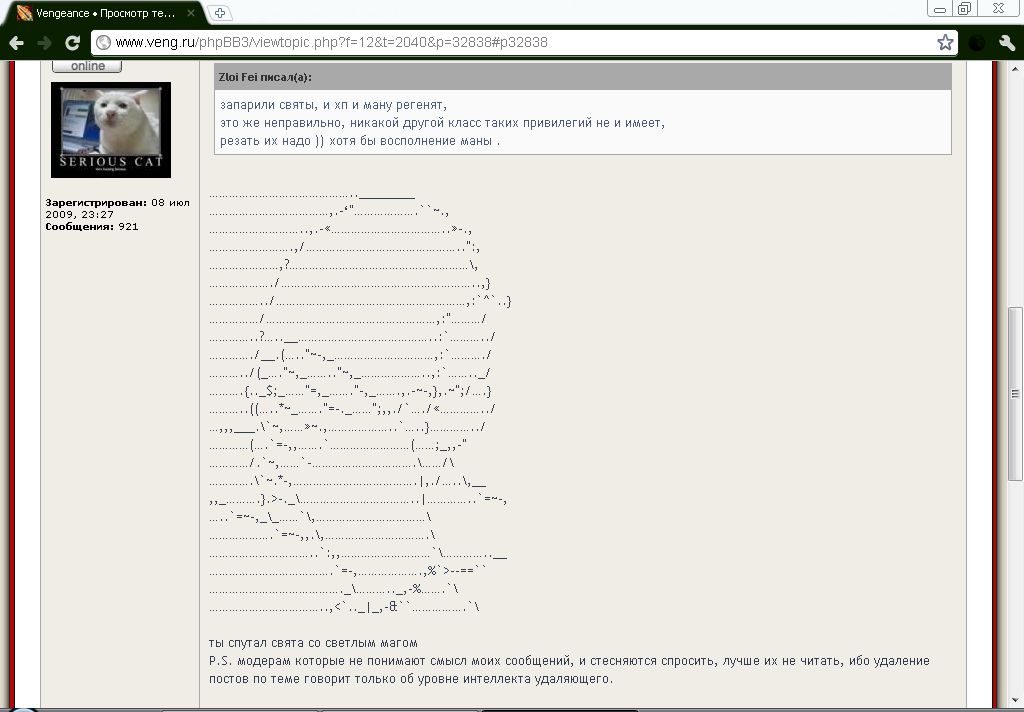
Task: Click the quoted line starting "резать их надо"
Action: pos(360,141)
